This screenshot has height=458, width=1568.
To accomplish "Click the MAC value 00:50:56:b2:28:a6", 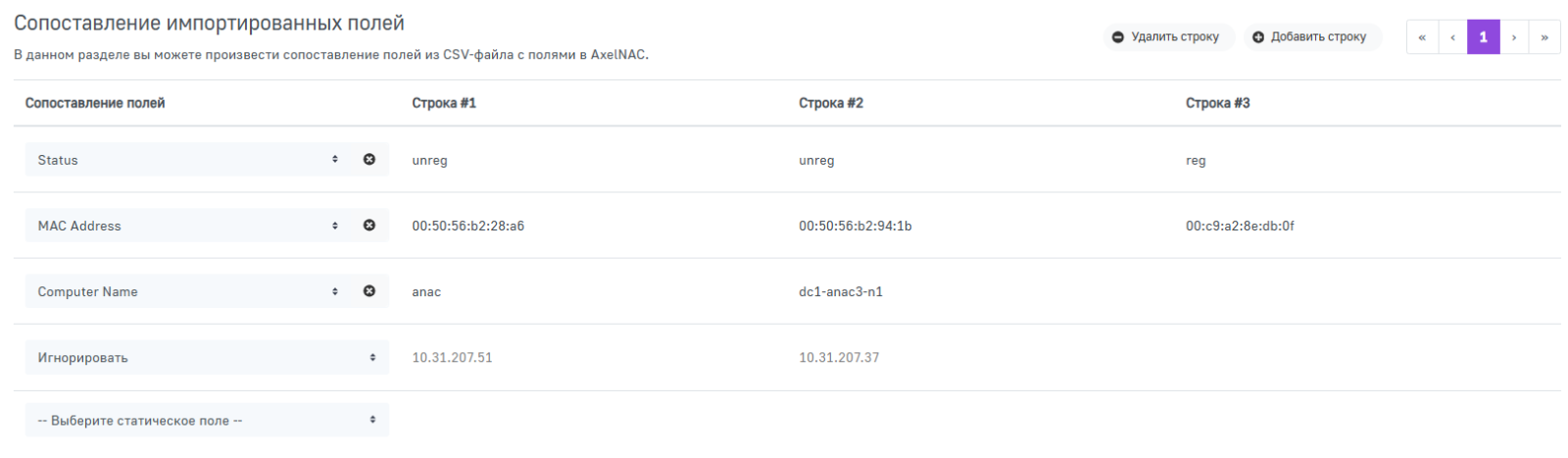I will [468, 226].
